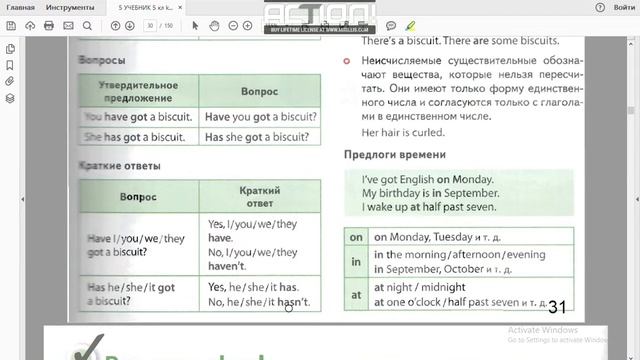The width and height of the screenshot is (640, 360).
Task: Expand the right tools pane arrow
Action: click(637, 199)
